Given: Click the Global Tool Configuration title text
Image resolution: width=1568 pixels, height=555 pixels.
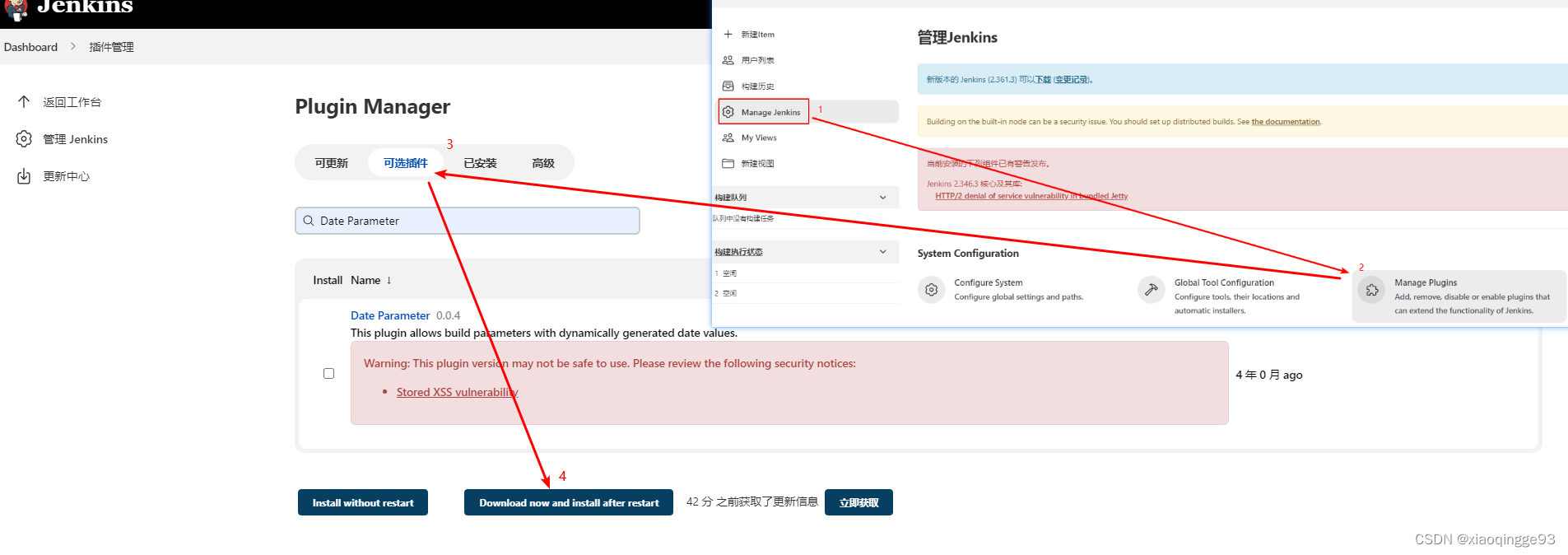Looking at the screenshot, I should [x=1224, y=282].
